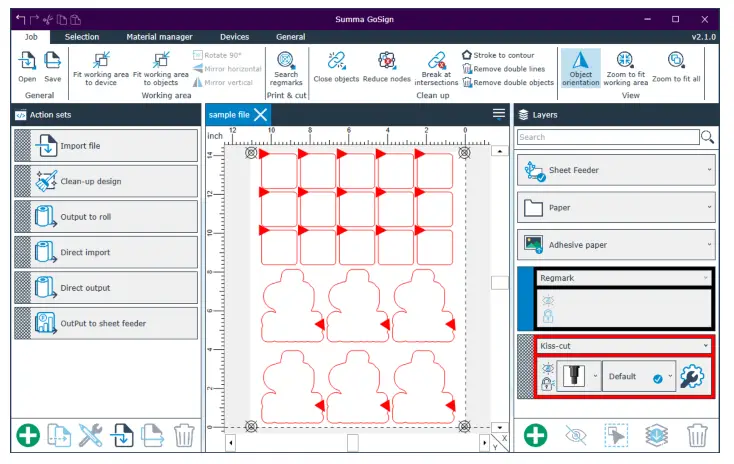The width and height of the screenshot is (734, 464).
Task: Click cut scissors icon in title bar
Action: (x=48, y=19)
